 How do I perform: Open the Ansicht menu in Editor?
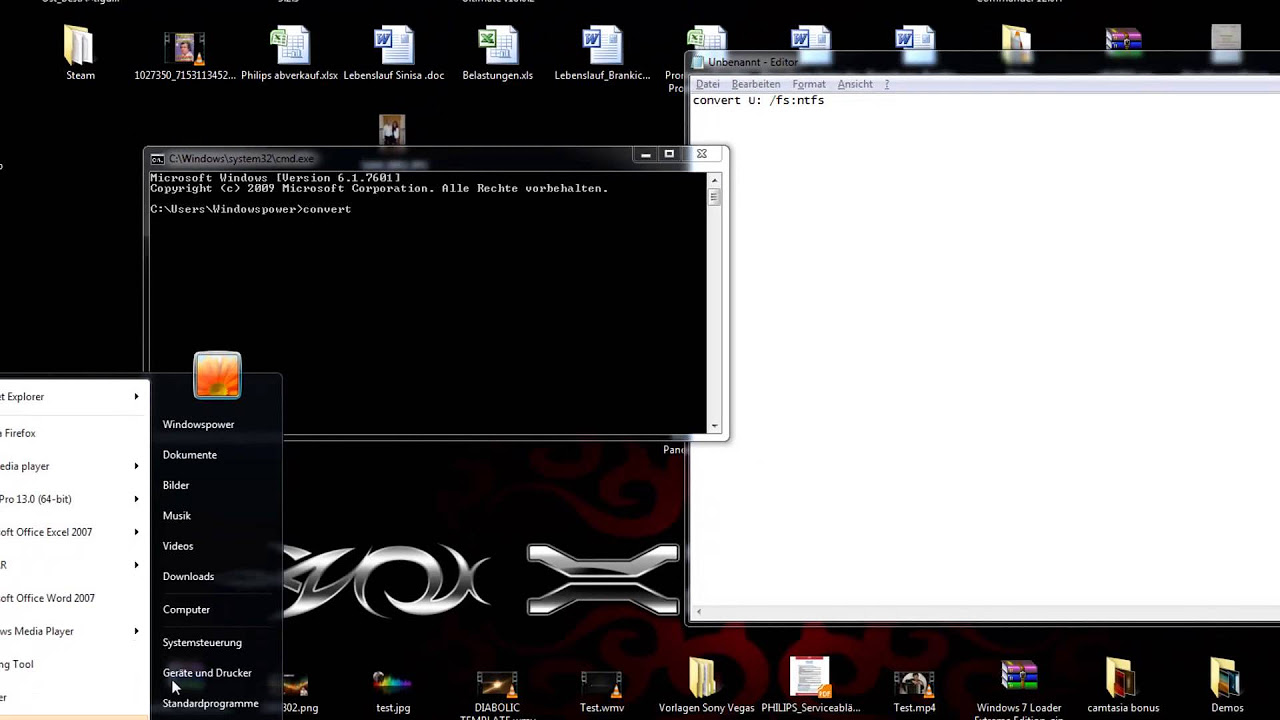(x=855, y=84)
